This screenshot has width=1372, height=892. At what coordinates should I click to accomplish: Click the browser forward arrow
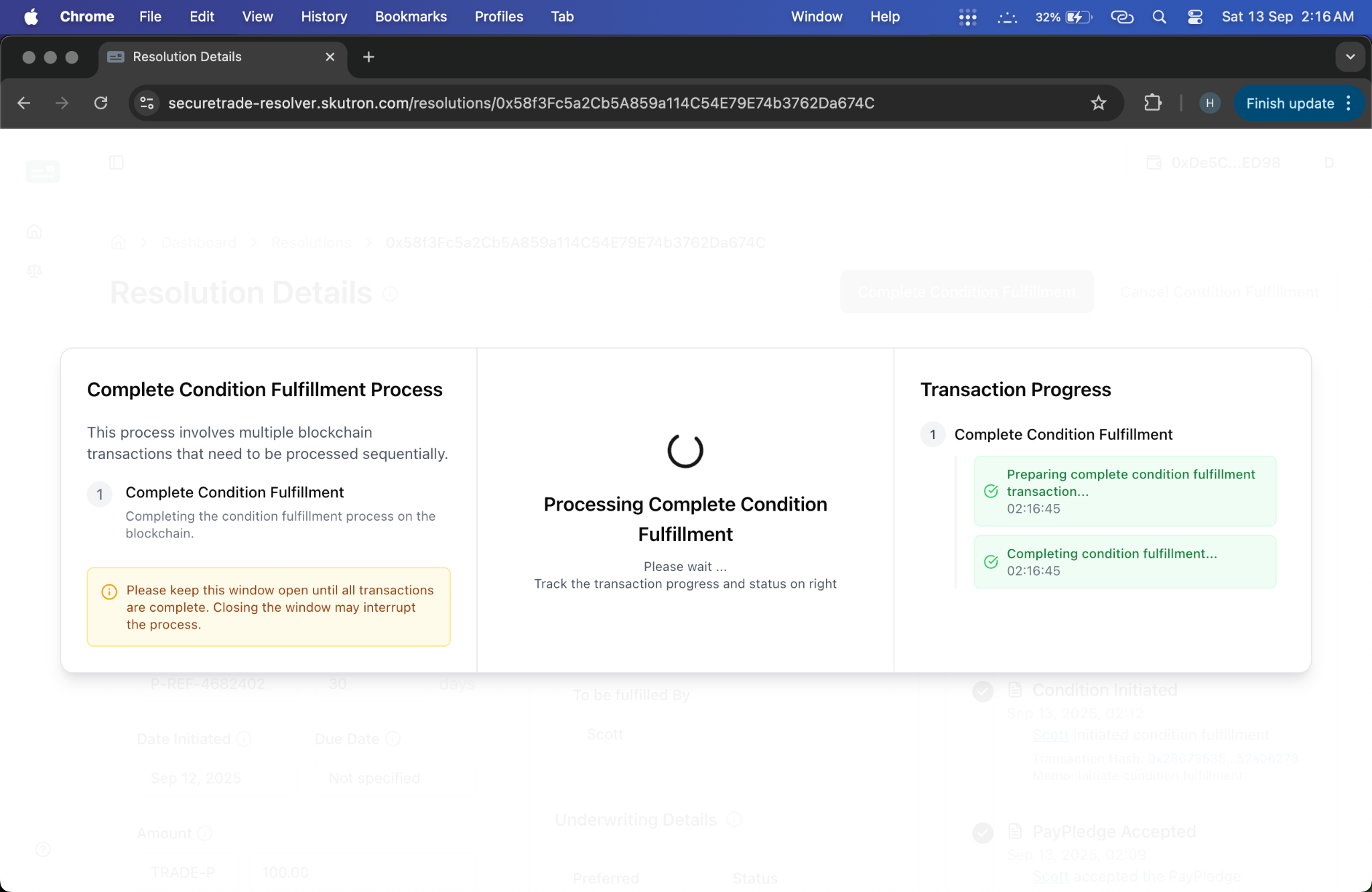tap(62, 103)
